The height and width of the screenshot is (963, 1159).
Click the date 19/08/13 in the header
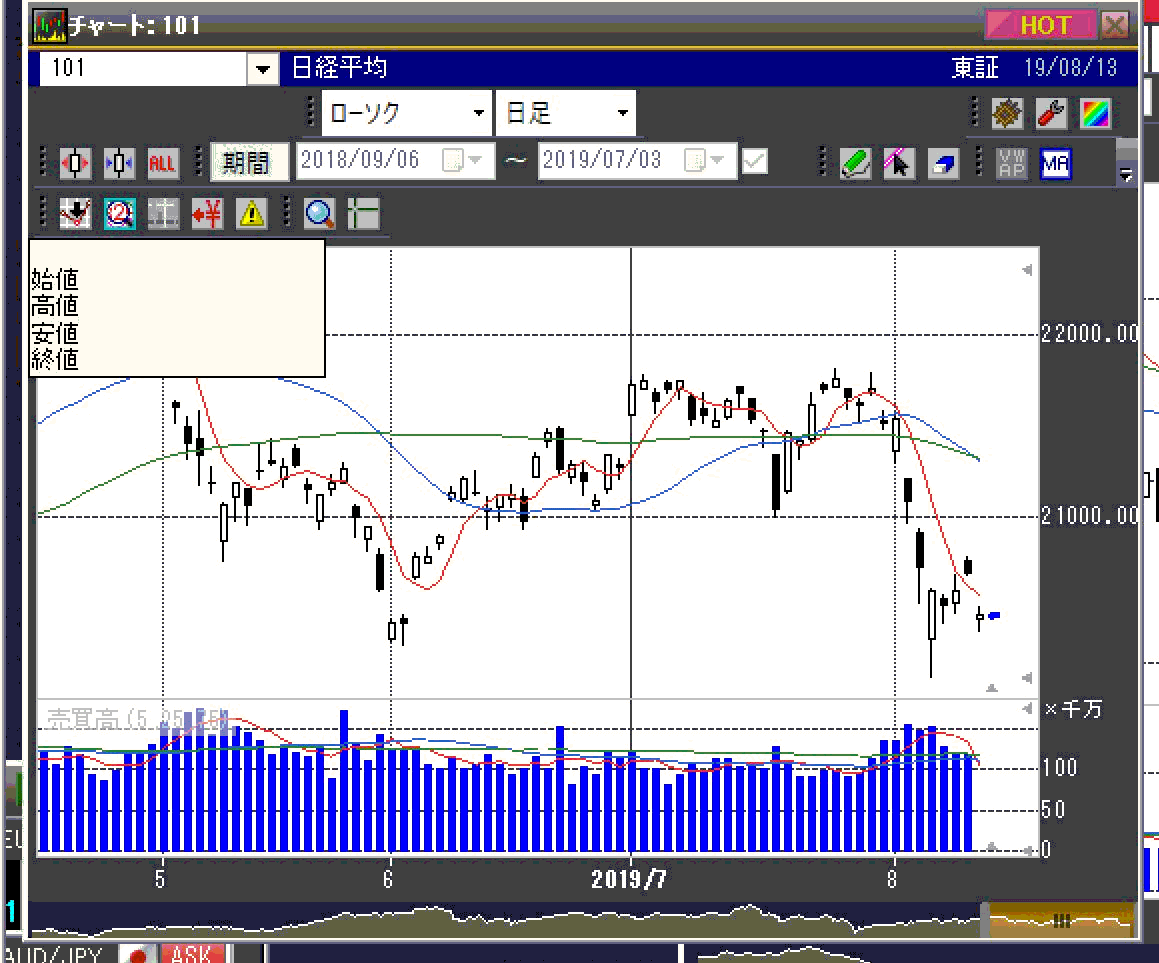(1070, 68)
